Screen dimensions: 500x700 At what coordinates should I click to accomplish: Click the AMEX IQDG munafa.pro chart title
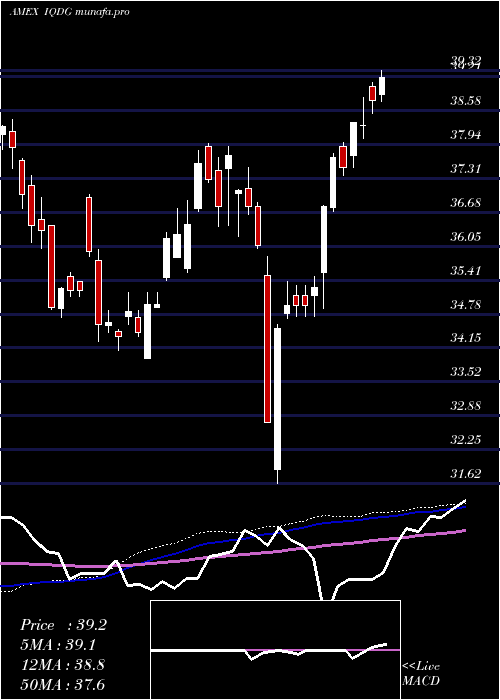(x=69, y=12)
